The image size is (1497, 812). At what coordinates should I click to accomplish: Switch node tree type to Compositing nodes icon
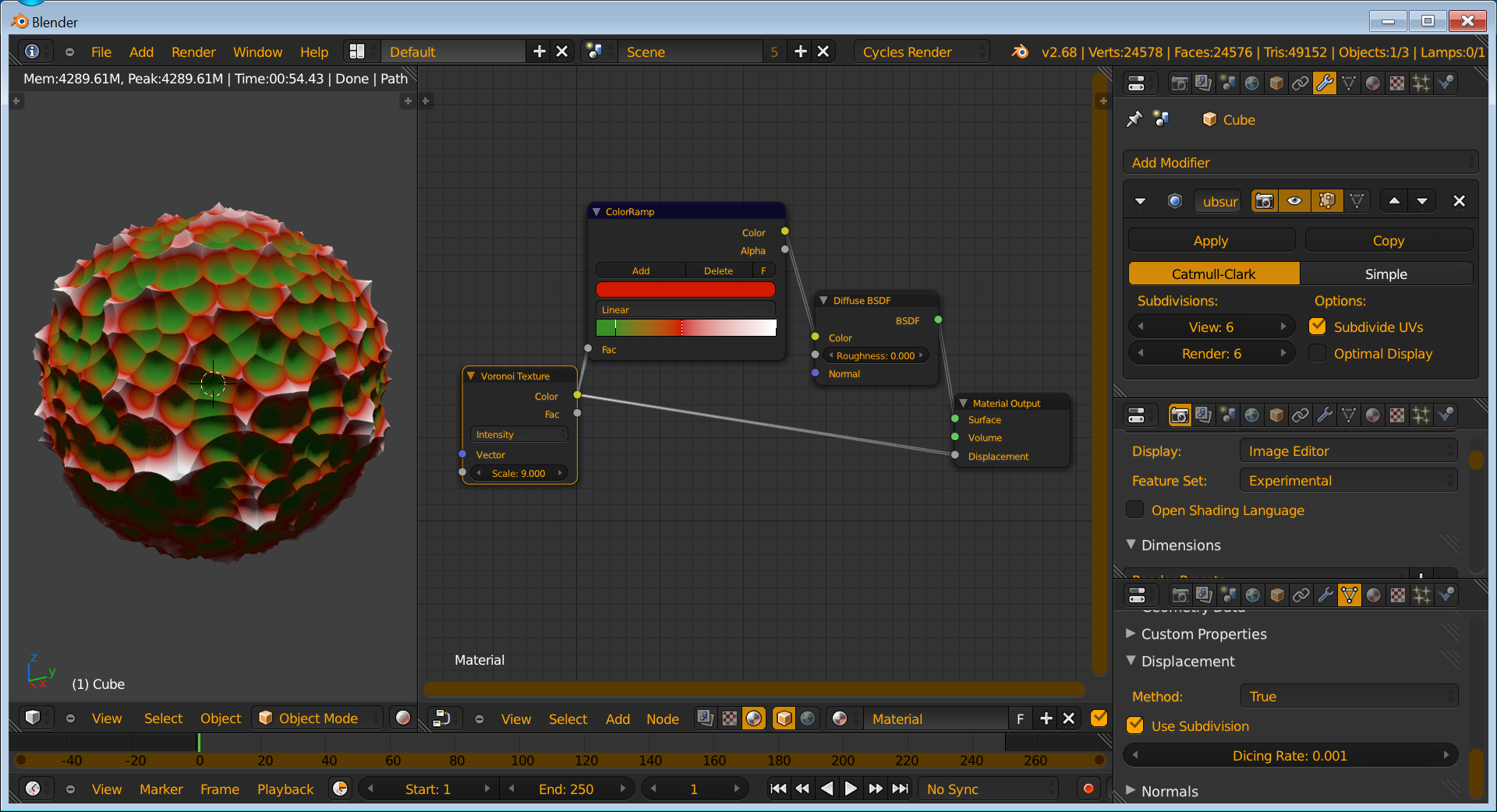(705, 718)
